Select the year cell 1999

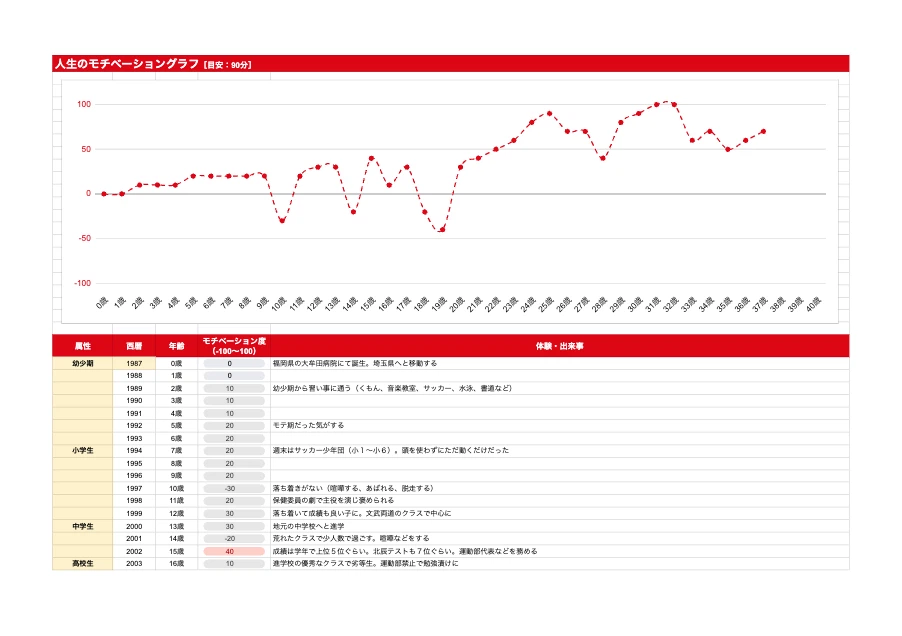(x=134, y=514)
